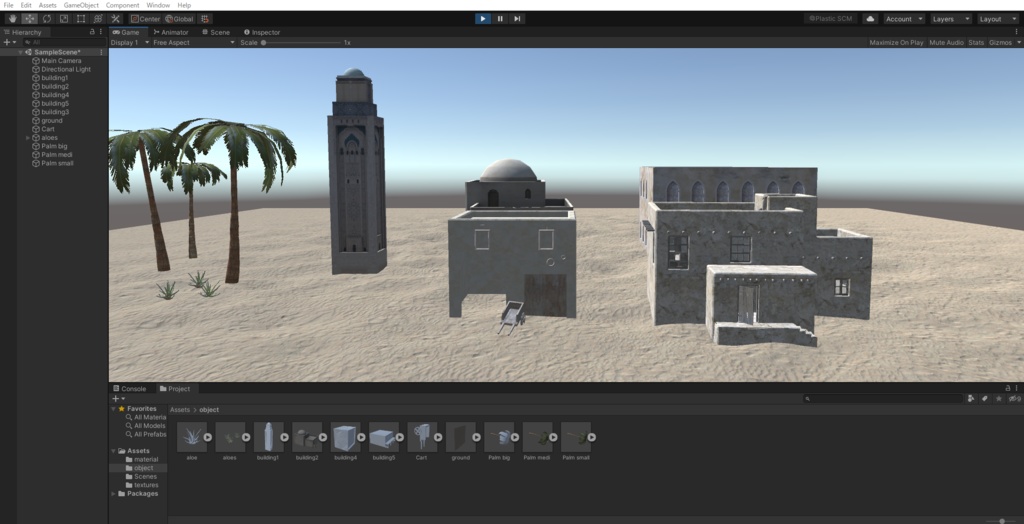Open Hierarchy create plus dropdown
The image size is (1024, 524).
(9, 42)
